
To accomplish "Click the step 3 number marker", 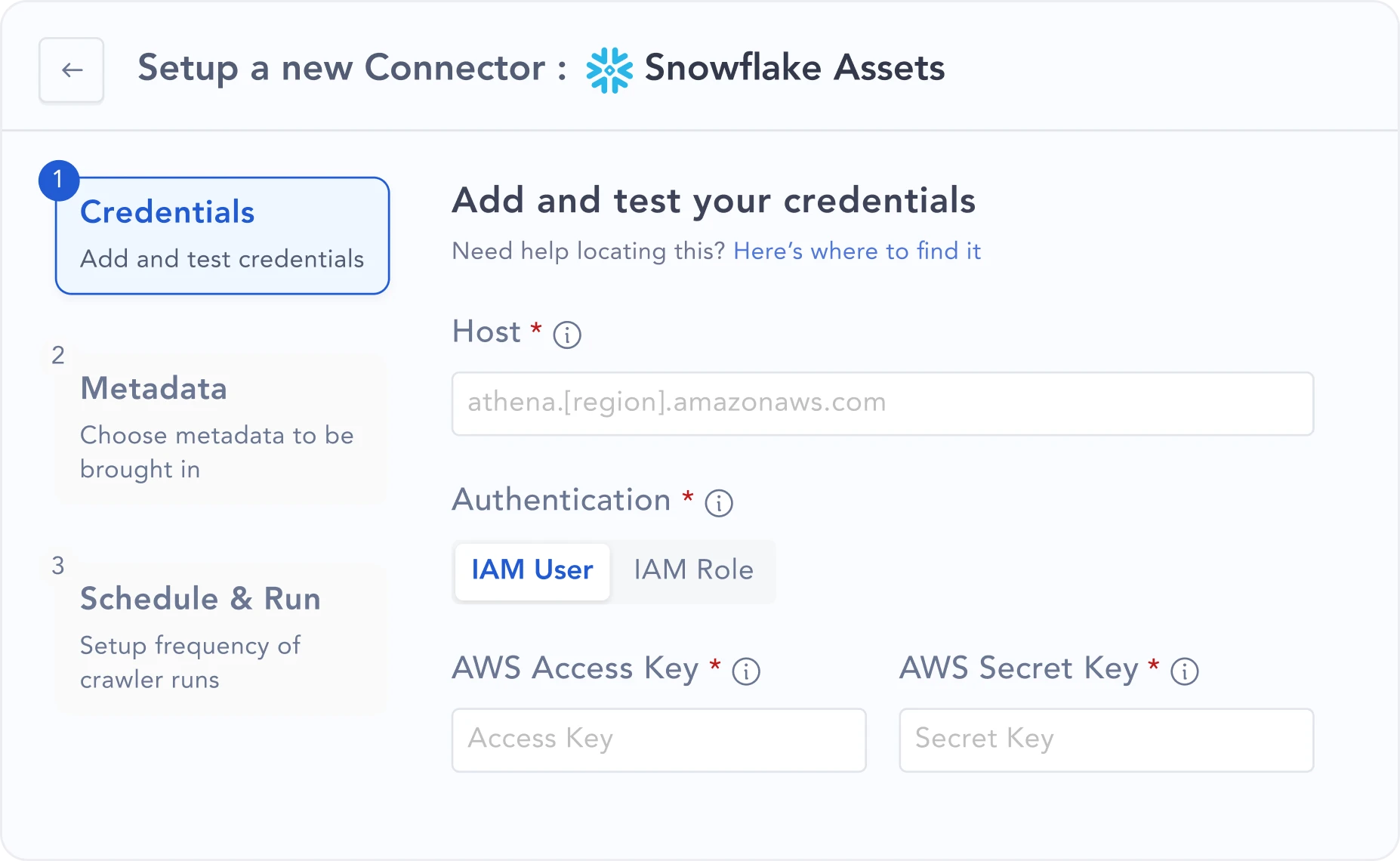I will pyautogui.click(x=58, y=566).
